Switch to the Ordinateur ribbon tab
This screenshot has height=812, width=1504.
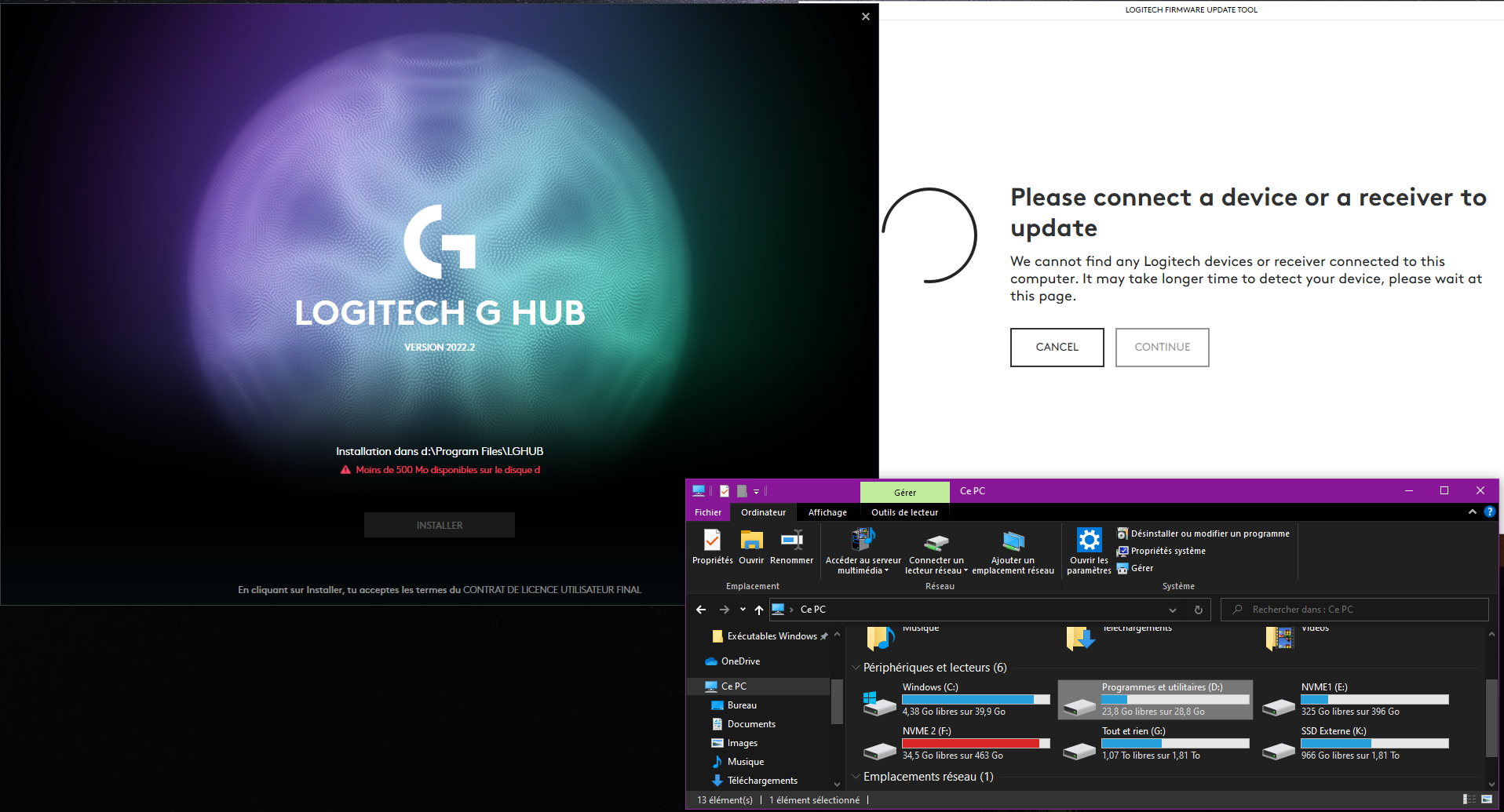point(763,512)
